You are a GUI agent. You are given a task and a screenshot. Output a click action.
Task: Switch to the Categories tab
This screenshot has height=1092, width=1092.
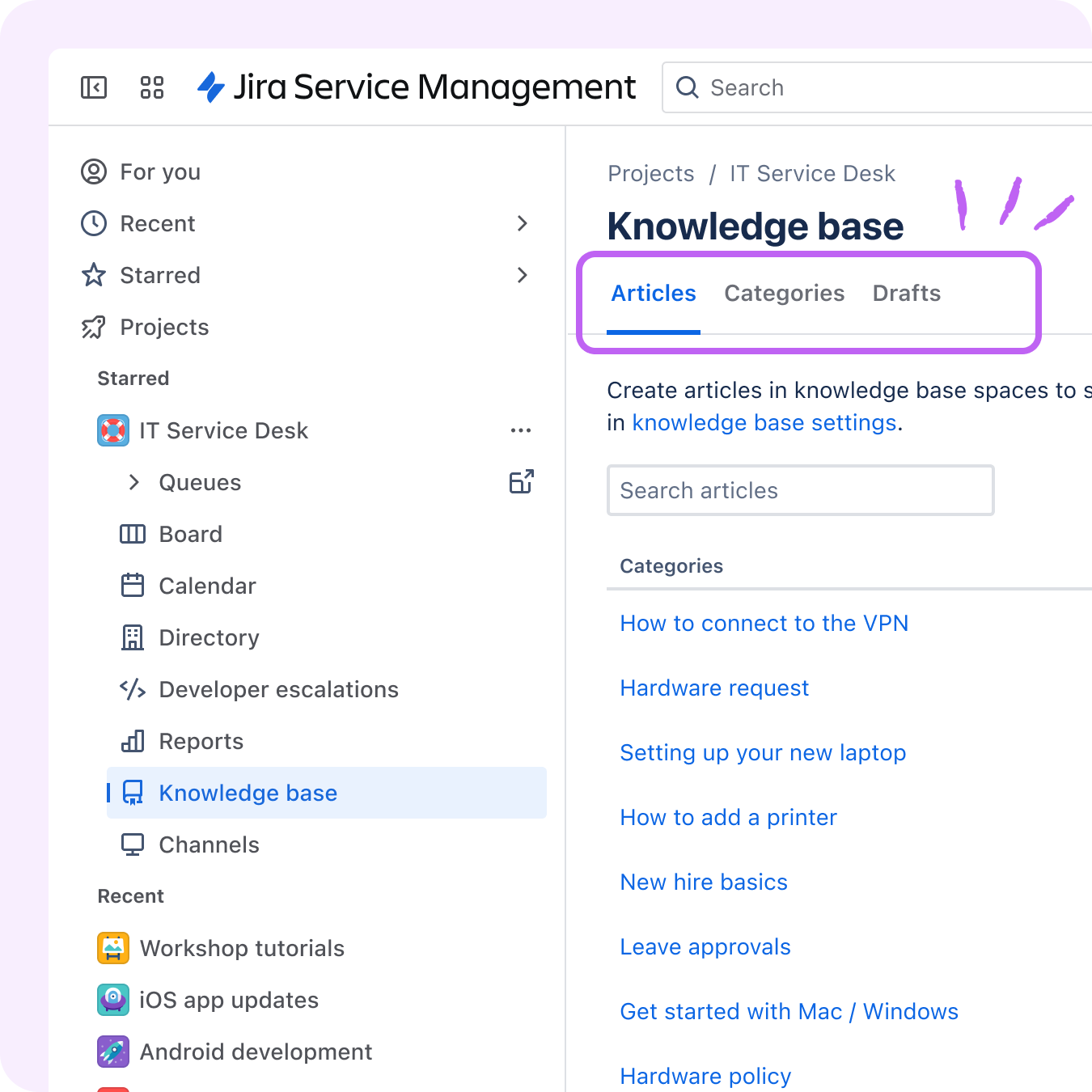point(784,293)
